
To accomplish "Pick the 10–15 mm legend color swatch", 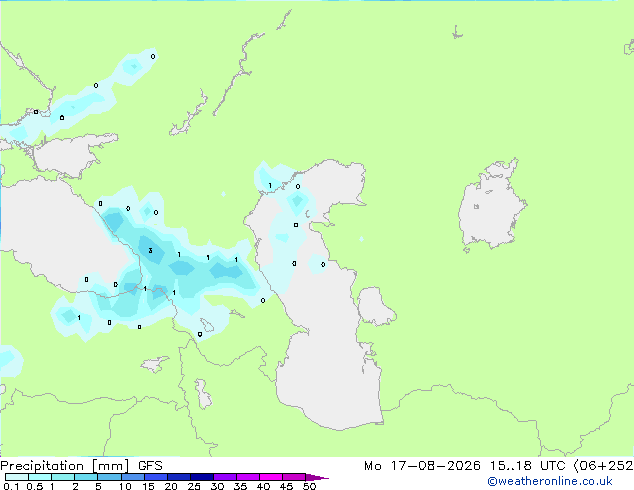I will click(x=132, y=477).
